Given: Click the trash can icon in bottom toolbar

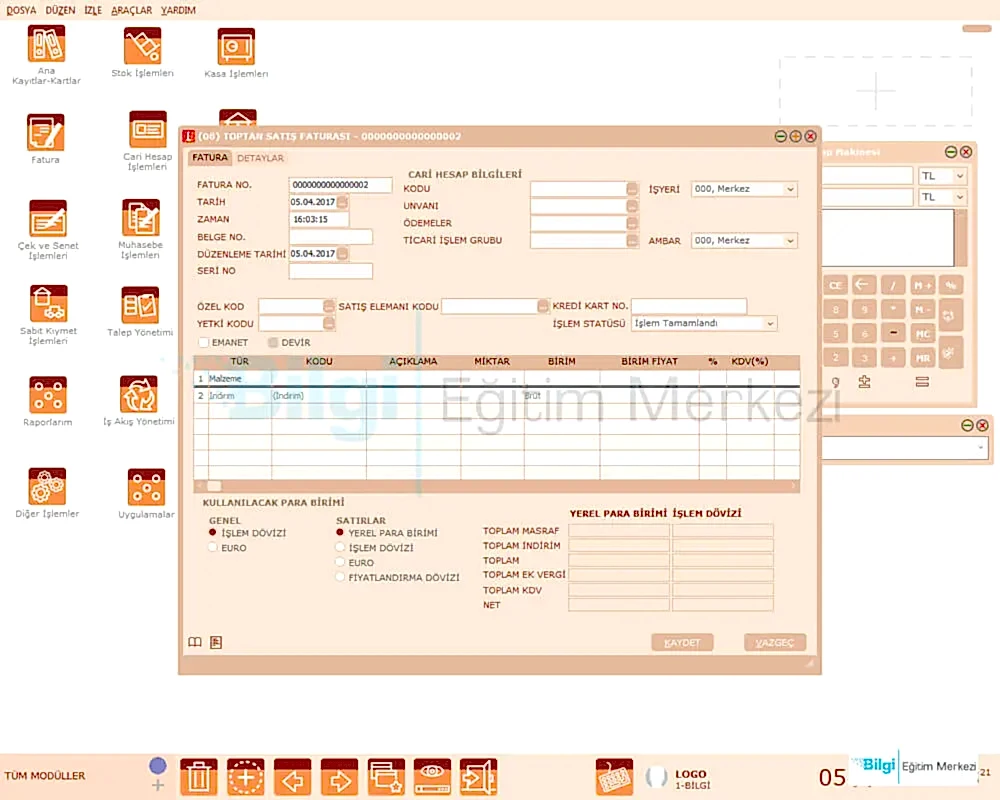Looking at the screenshot, I should (x=199, y=776).
